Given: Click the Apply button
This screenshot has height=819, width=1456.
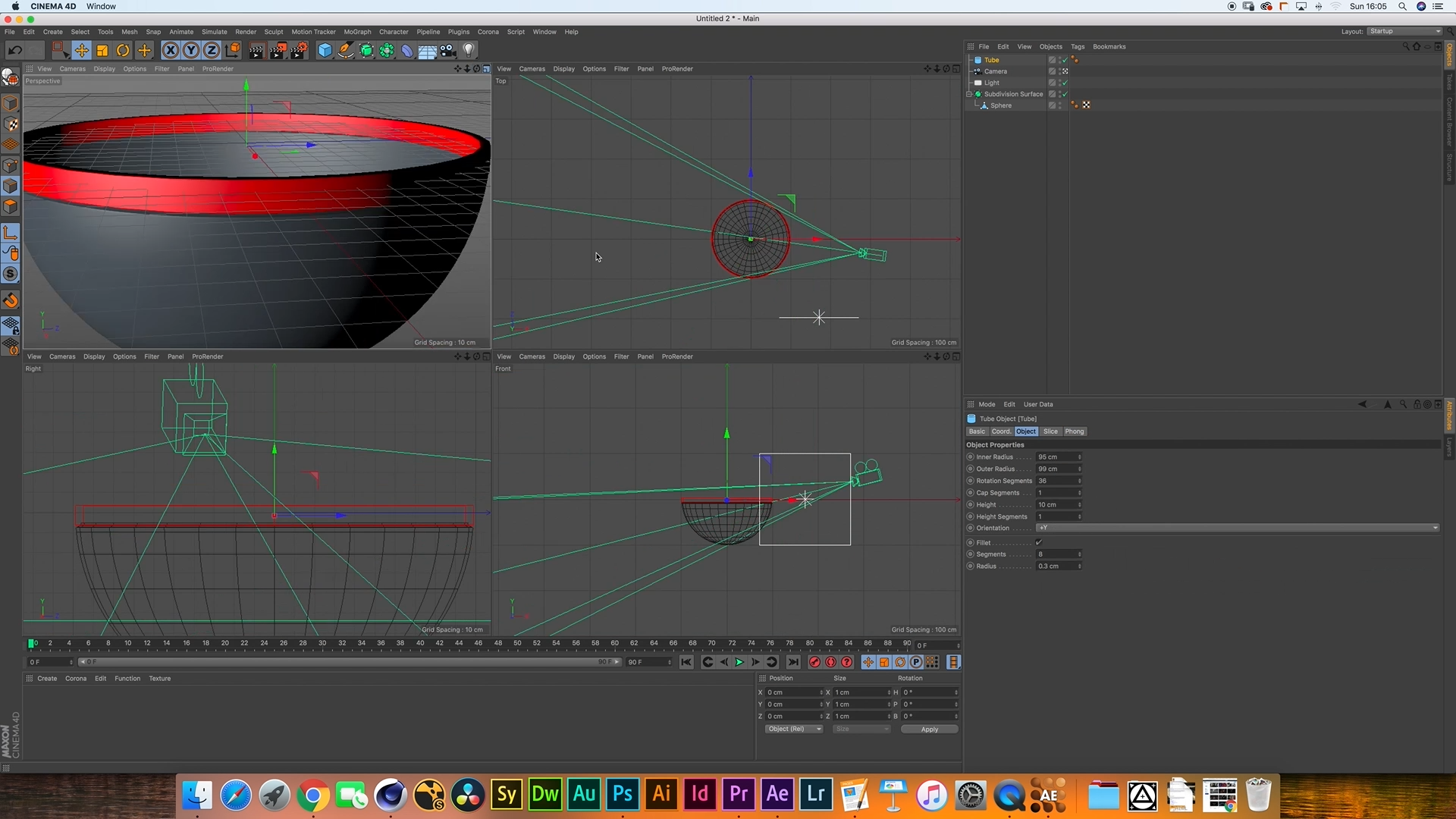Looking at the screenshot, I should [929, 729].
